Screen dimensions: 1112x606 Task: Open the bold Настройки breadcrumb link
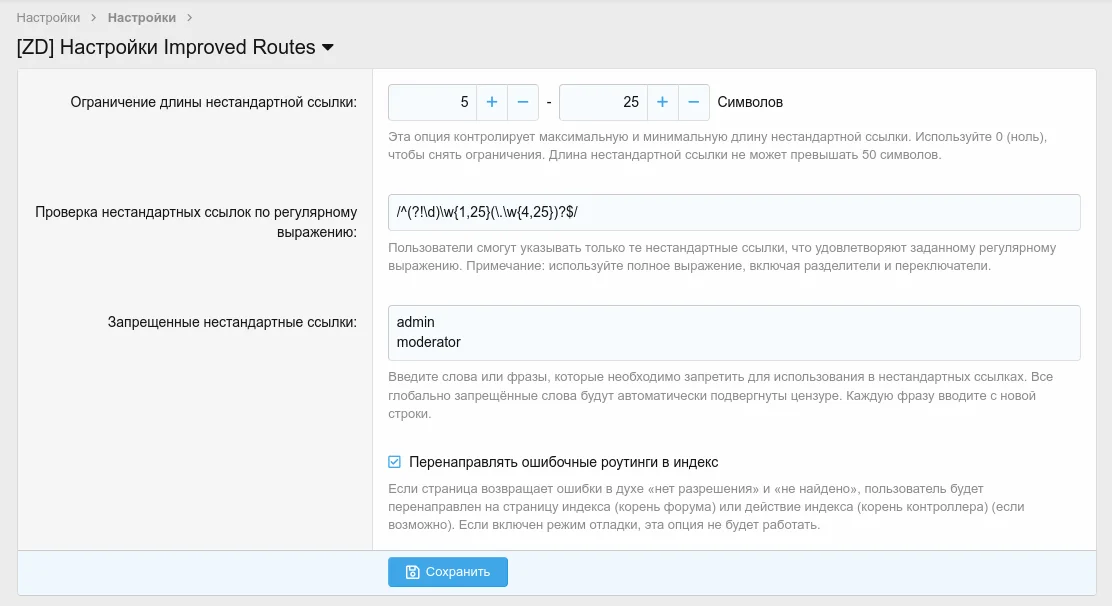pyautogui.click(x=141, y=18)
